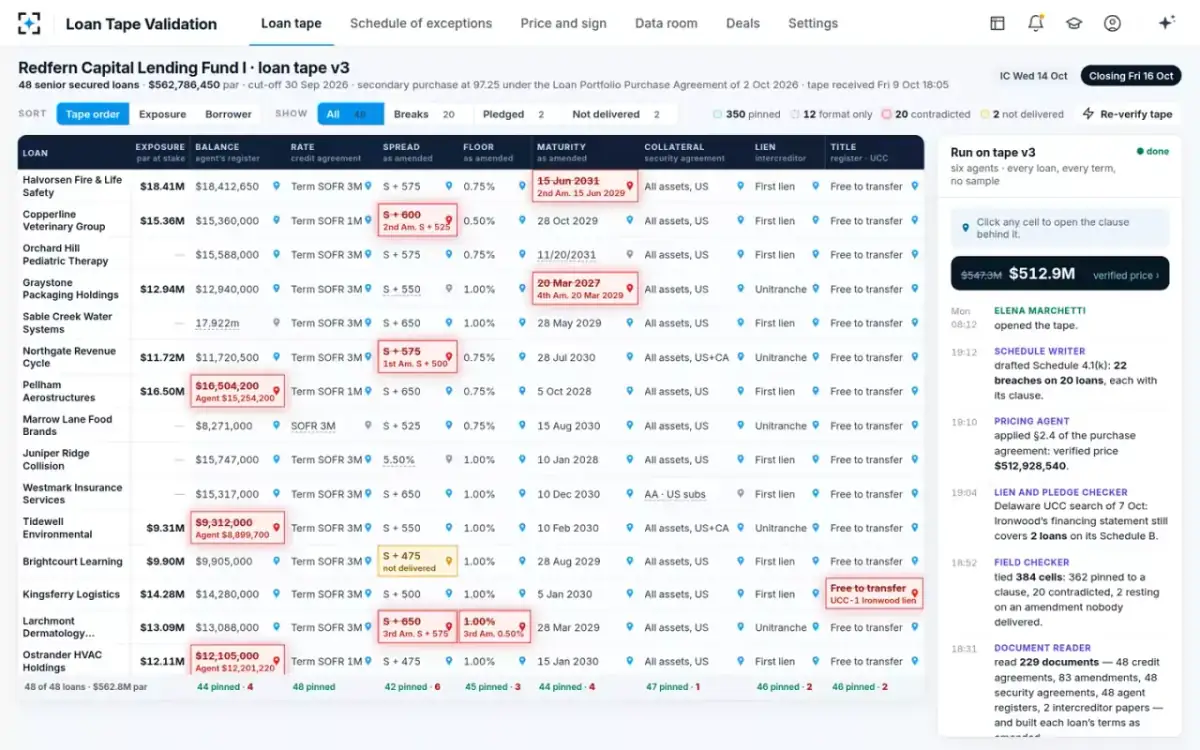Switch to the Deals tab
The image size is (1200, 750).
(743, 23)
